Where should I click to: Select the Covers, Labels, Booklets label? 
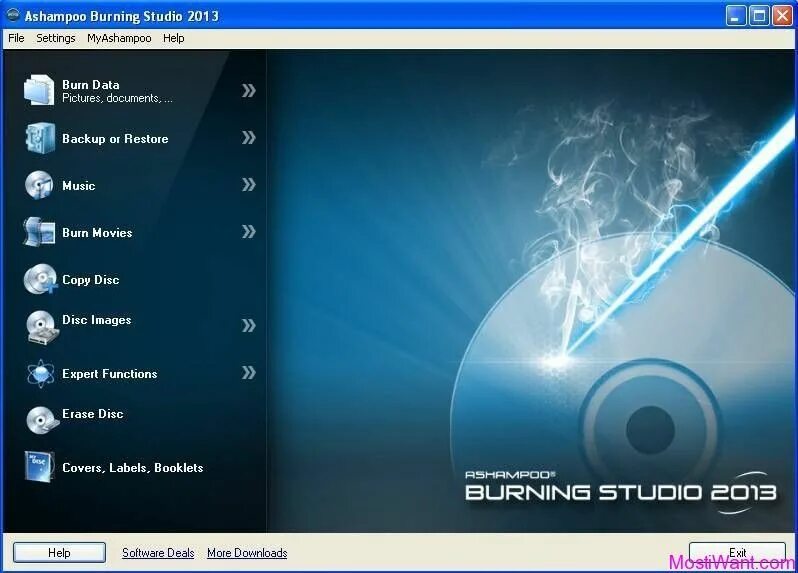click(x=132, y=468)
